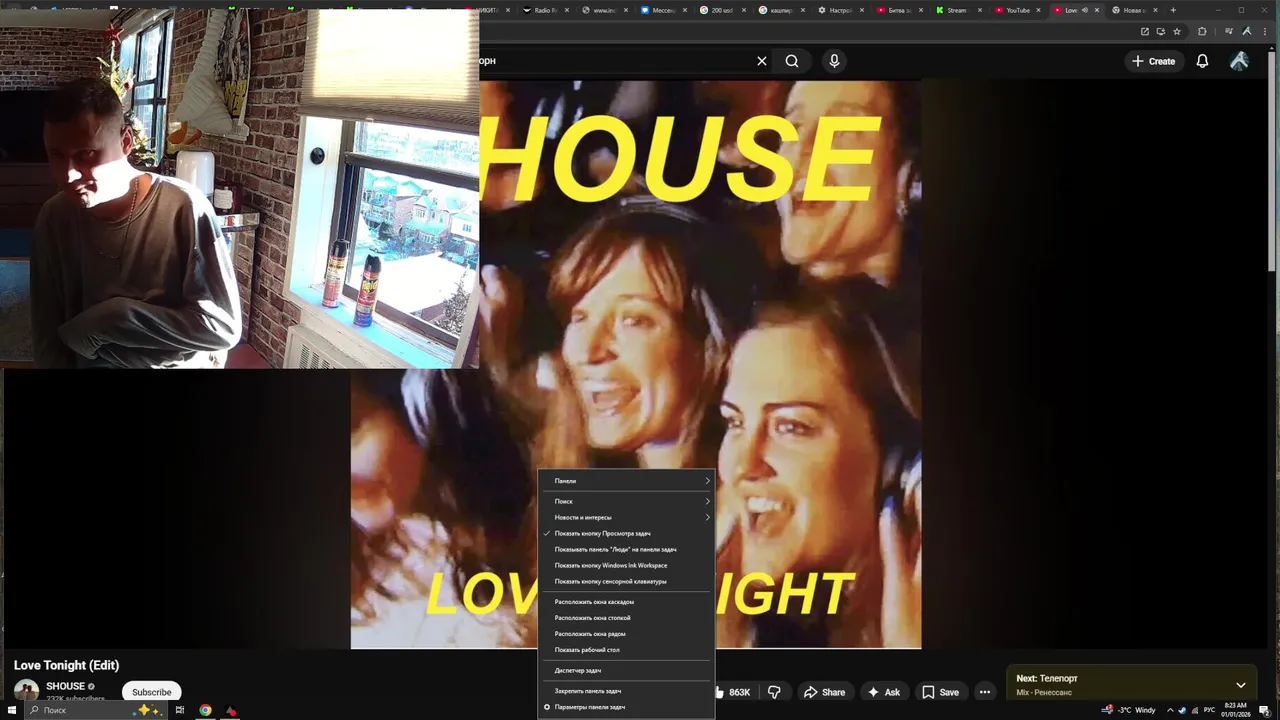Viewport: 1280px width, 720px height.
Task: Share the Love Tonight video
Action: 825,692
